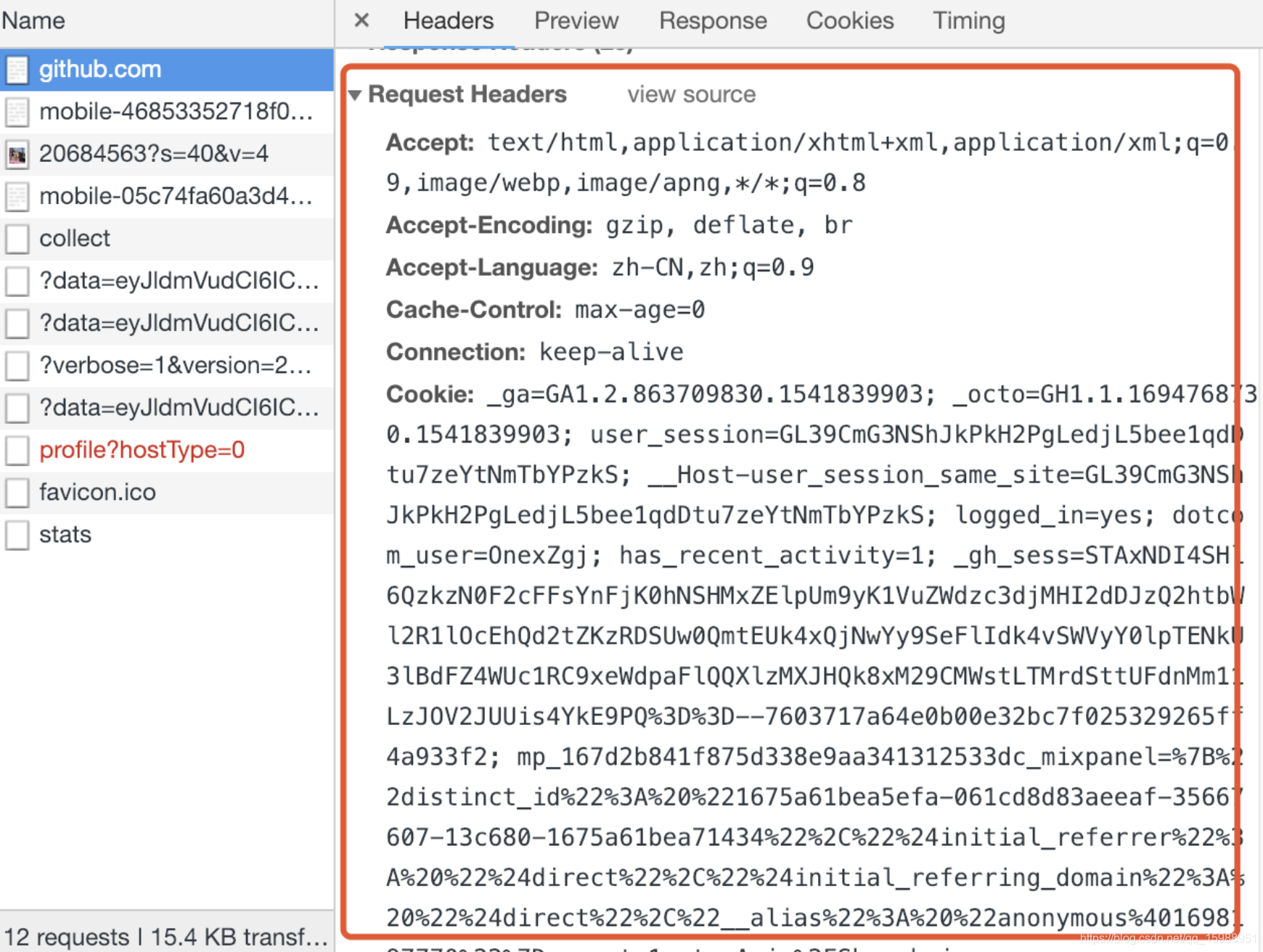Click the file icon beside profile?hostType=0

point(17,450)
